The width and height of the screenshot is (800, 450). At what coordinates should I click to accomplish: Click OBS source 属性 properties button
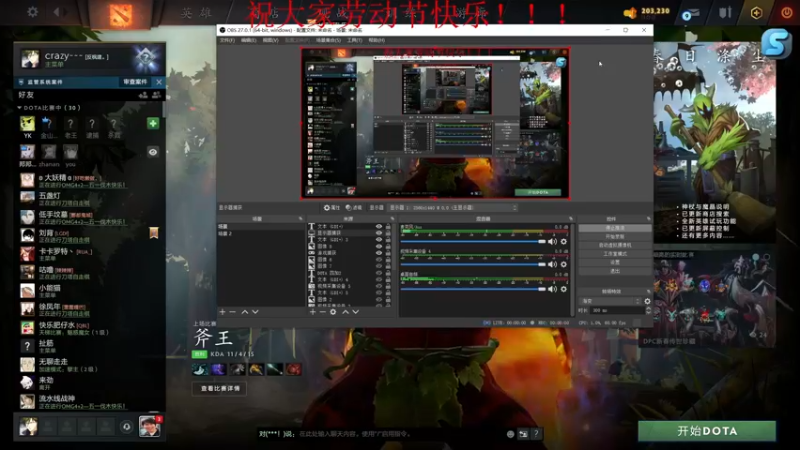coord(332,208)
